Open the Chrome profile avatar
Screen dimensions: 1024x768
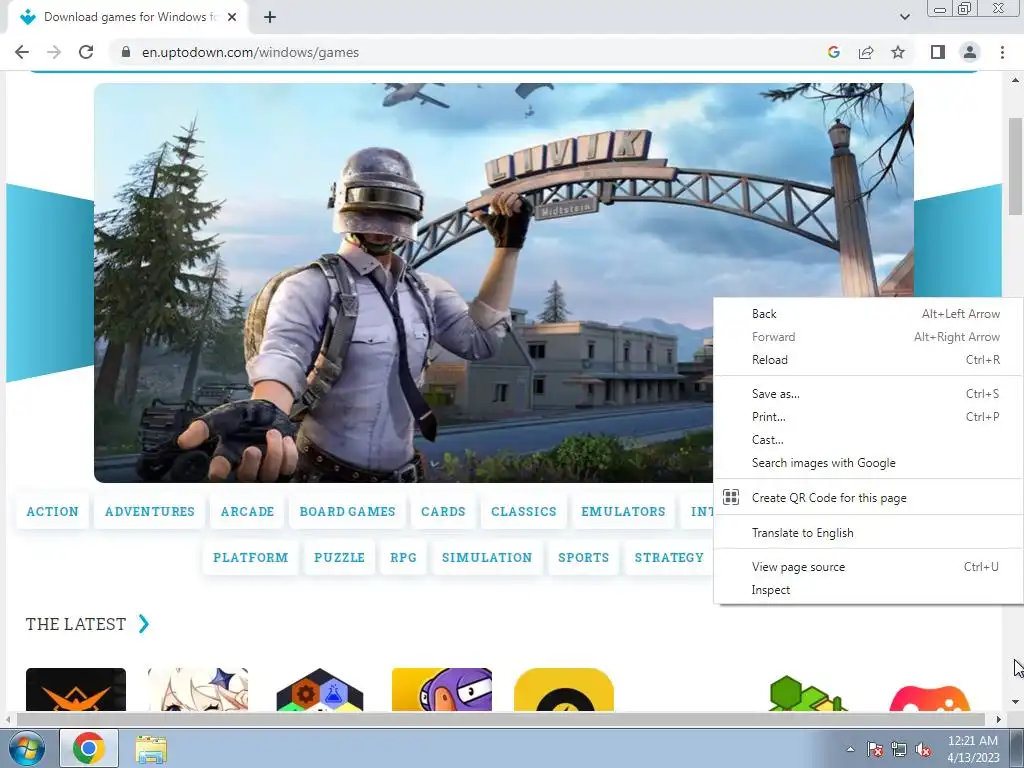point(970,52)
